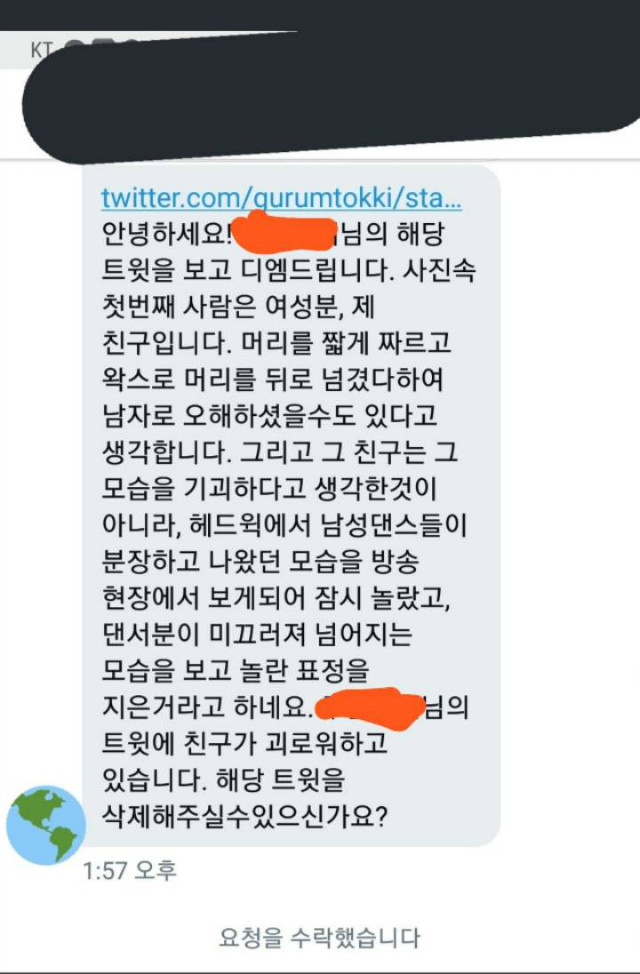Click the line 모습을 기괴하다고 생각한것이
The height and width of the screenshot is (974, 640).
point(269,488)
